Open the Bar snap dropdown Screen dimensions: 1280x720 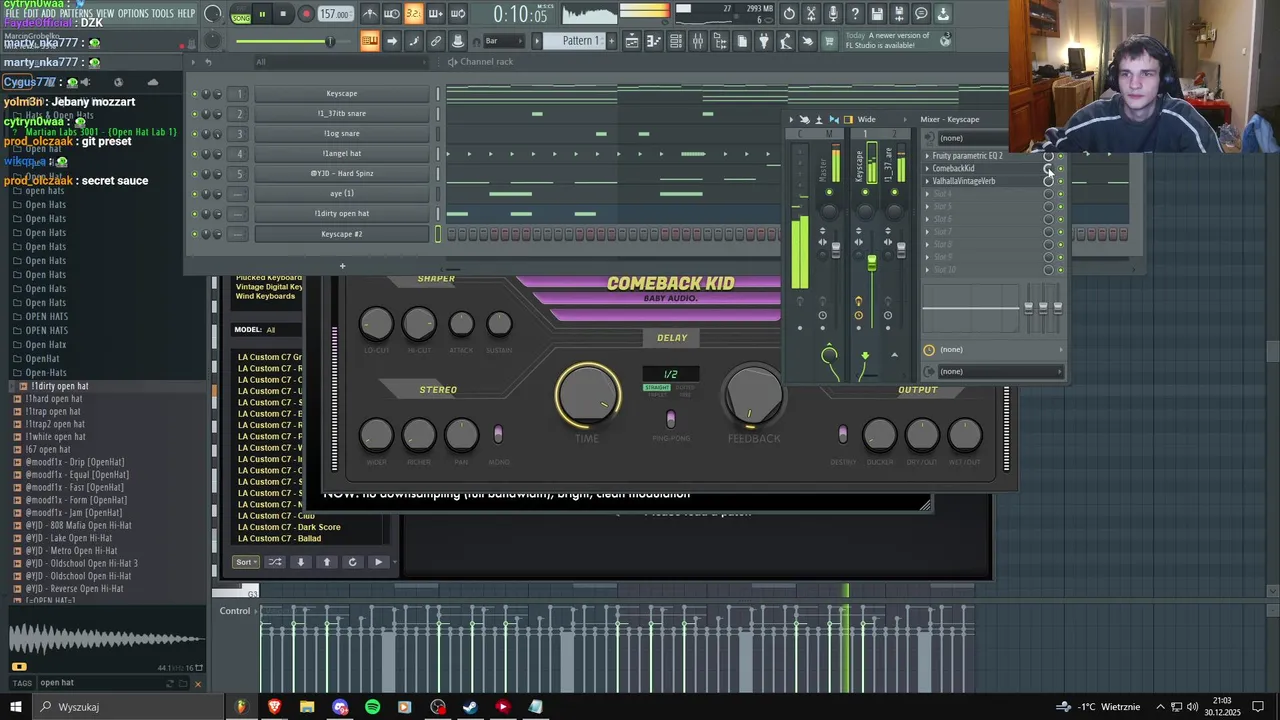point(503,41)
